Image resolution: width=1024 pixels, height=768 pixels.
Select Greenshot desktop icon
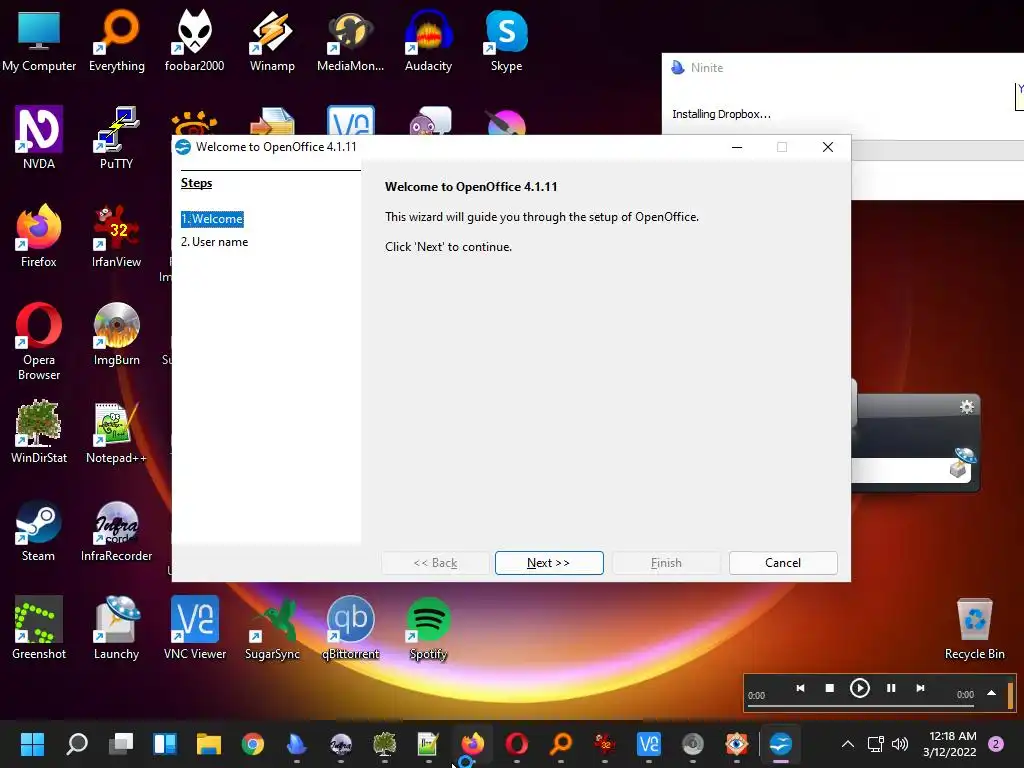39,628
